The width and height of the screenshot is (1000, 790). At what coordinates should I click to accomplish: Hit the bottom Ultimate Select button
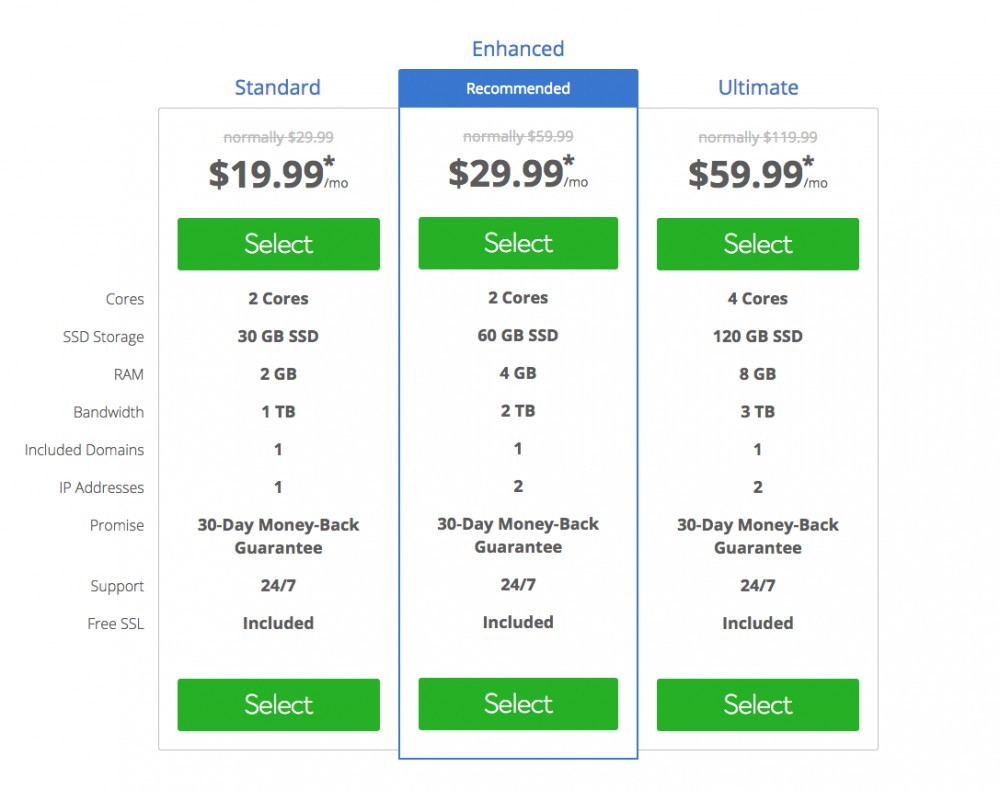(757, 704)
